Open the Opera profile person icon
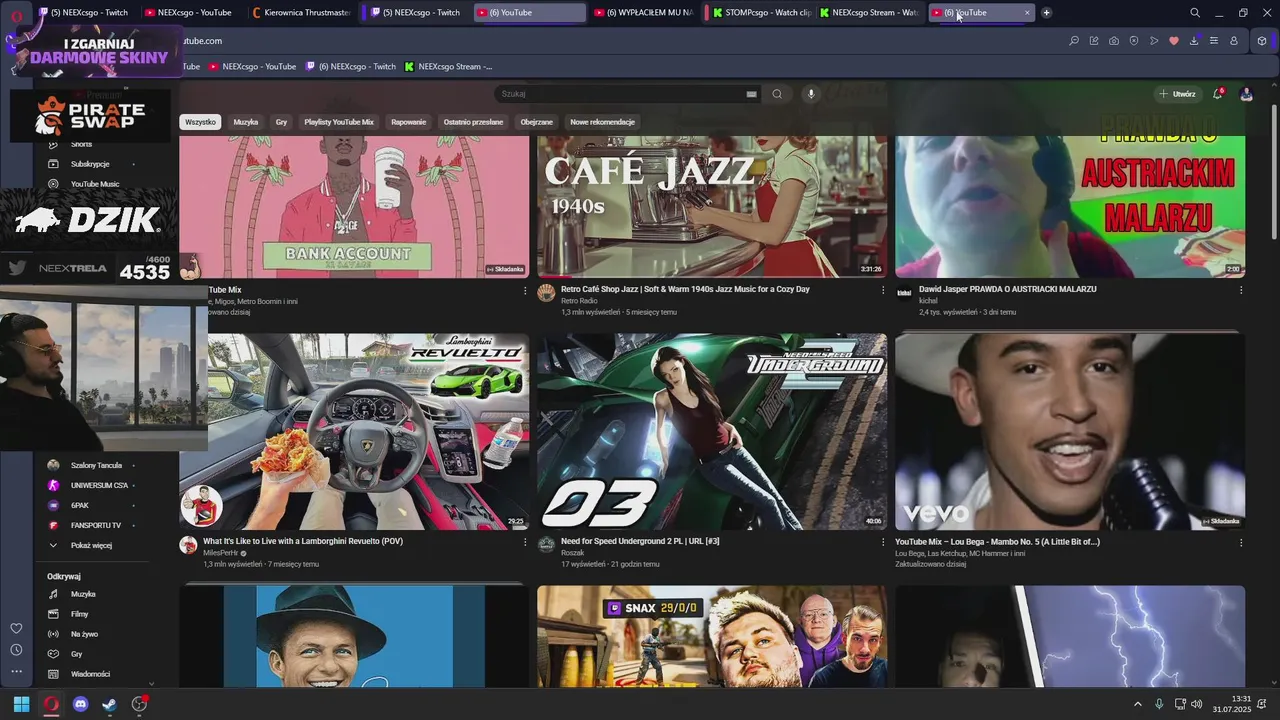Image resolution: width=1280 pixels, height=720 pixels. (x=1234, y=41)
